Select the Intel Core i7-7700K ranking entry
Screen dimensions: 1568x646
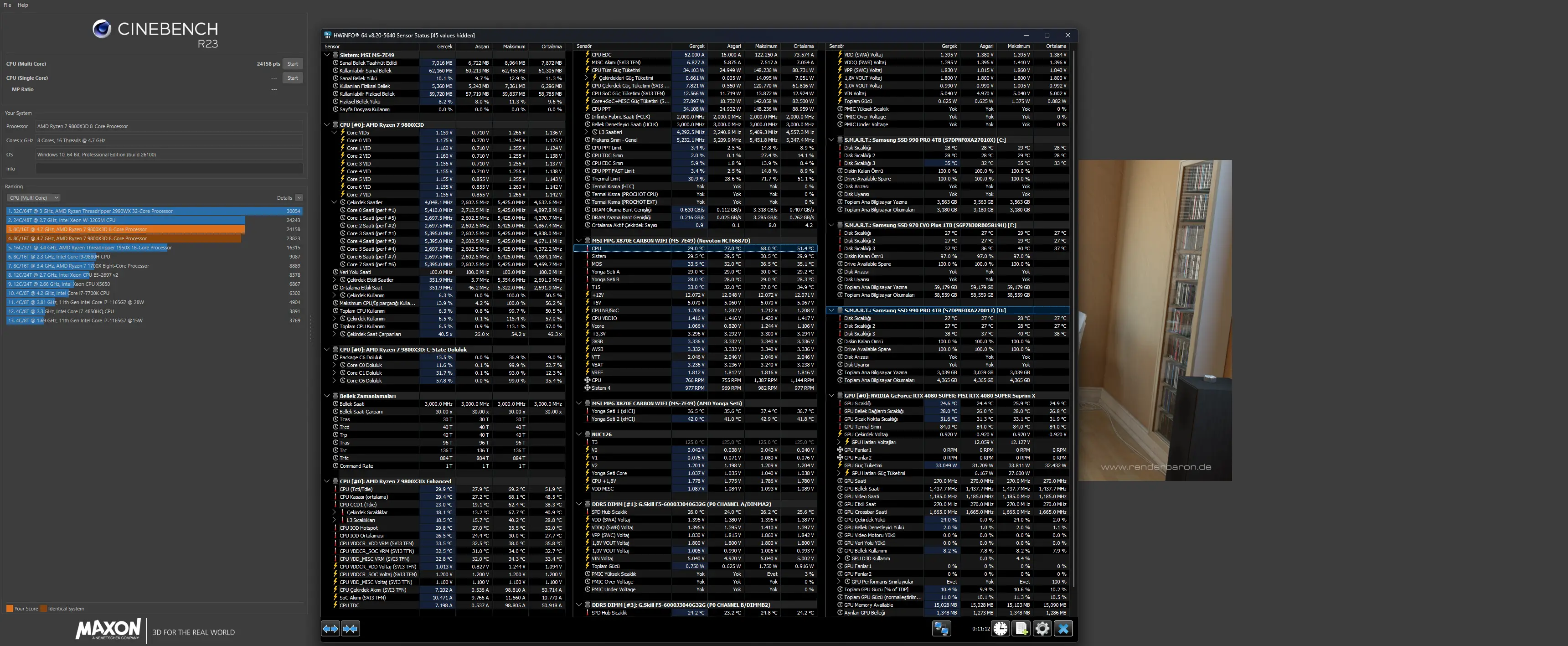tap(154, 293)
